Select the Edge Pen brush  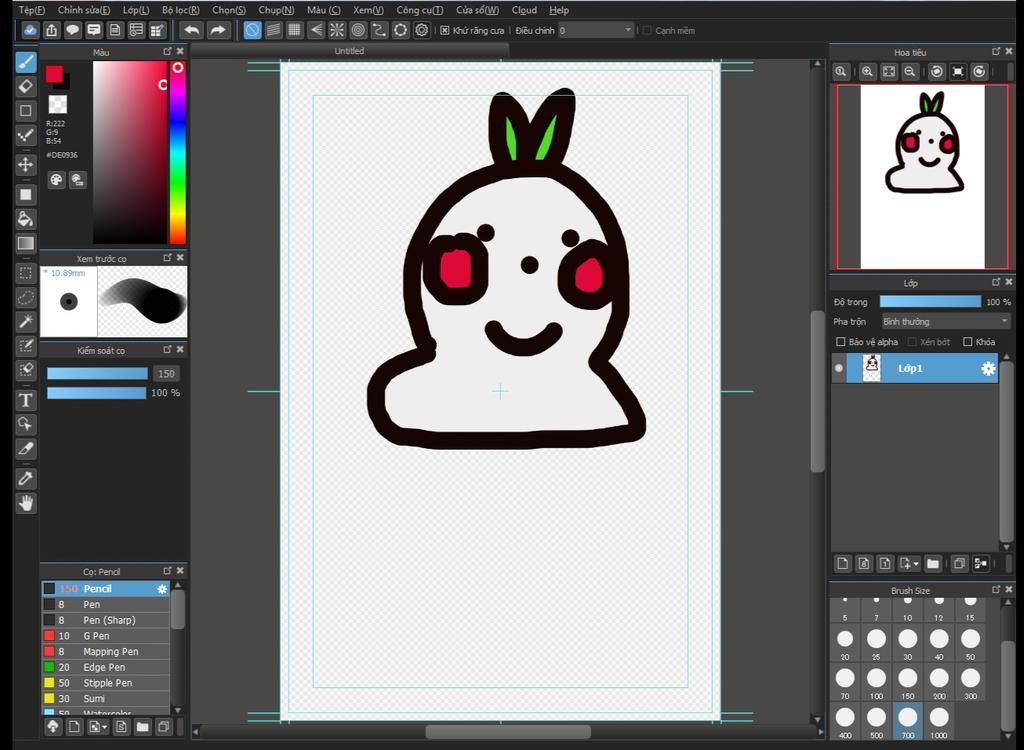106,667
